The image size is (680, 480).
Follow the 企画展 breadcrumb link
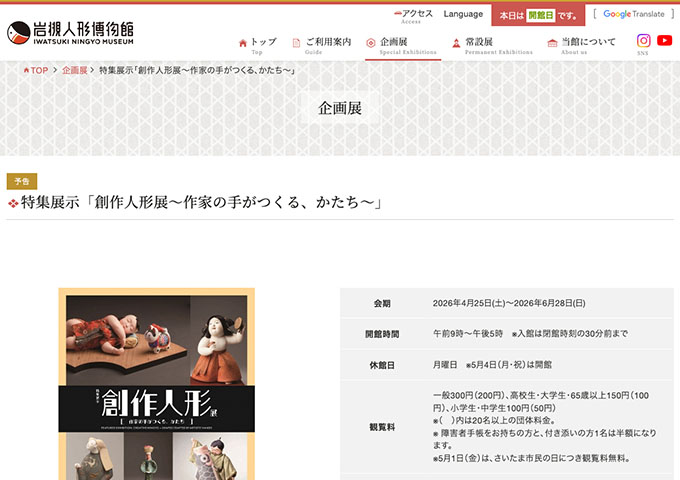pos(75,70)
